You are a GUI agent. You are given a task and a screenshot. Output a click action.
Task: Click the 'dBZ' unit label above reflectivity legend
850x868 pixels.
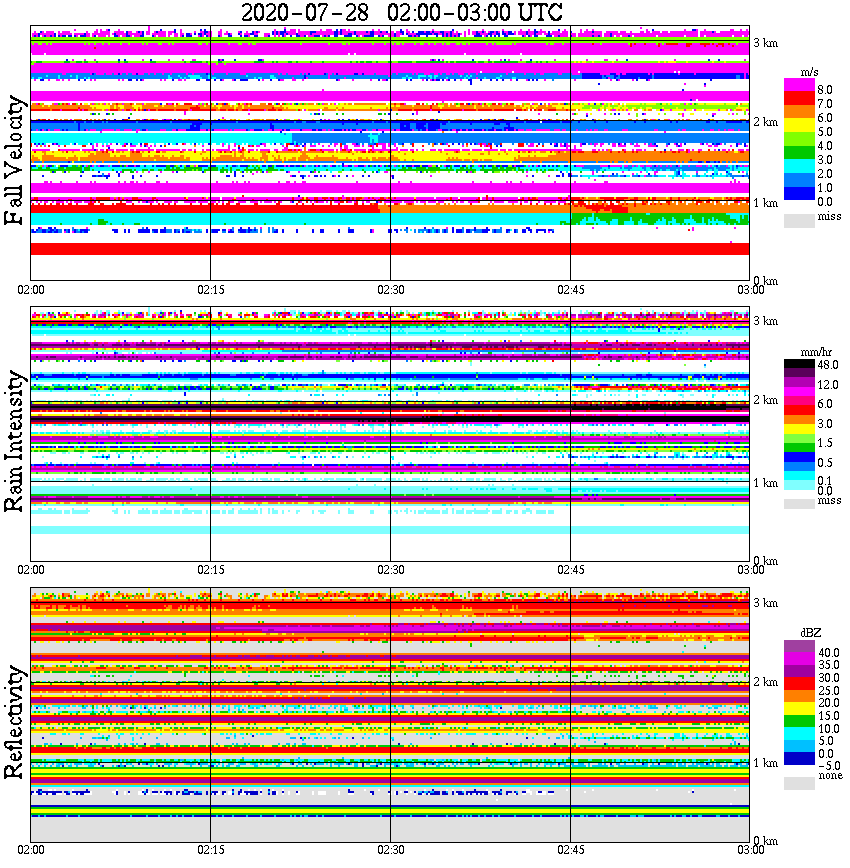pos(811,633)
